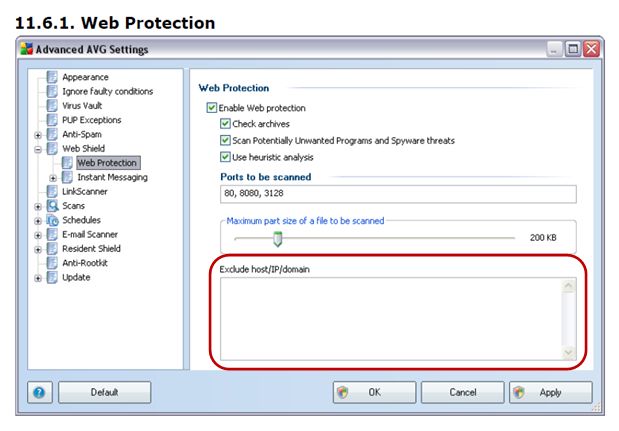
Task: Disable Use heuristic analysis checkbox
Action: [x=225, y=157]
